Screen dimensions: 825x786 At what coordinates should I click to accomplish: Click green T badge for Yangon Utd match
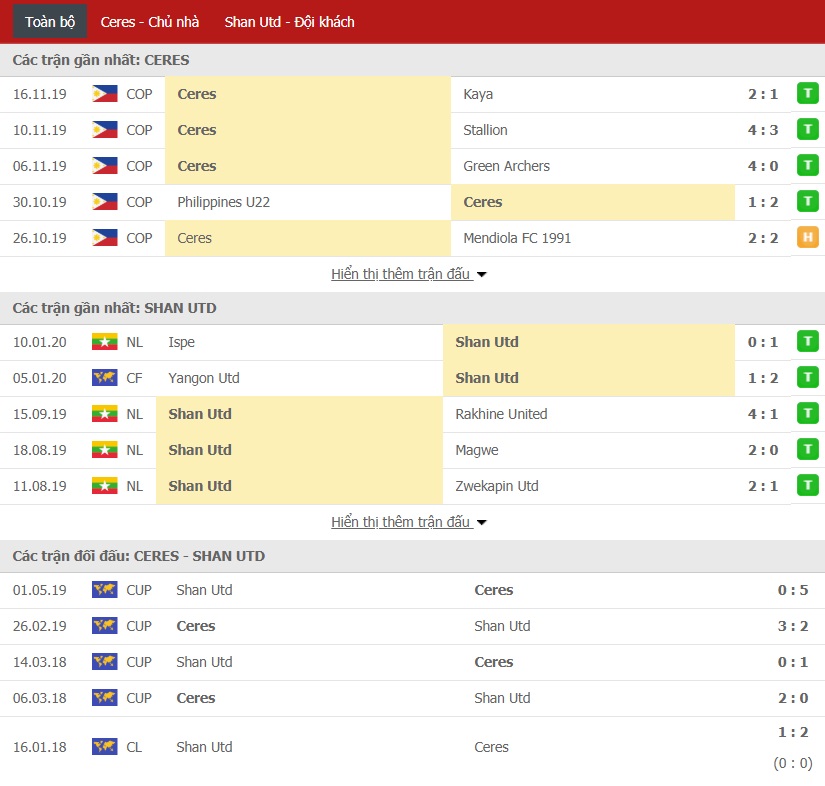[x=808, y=377]
